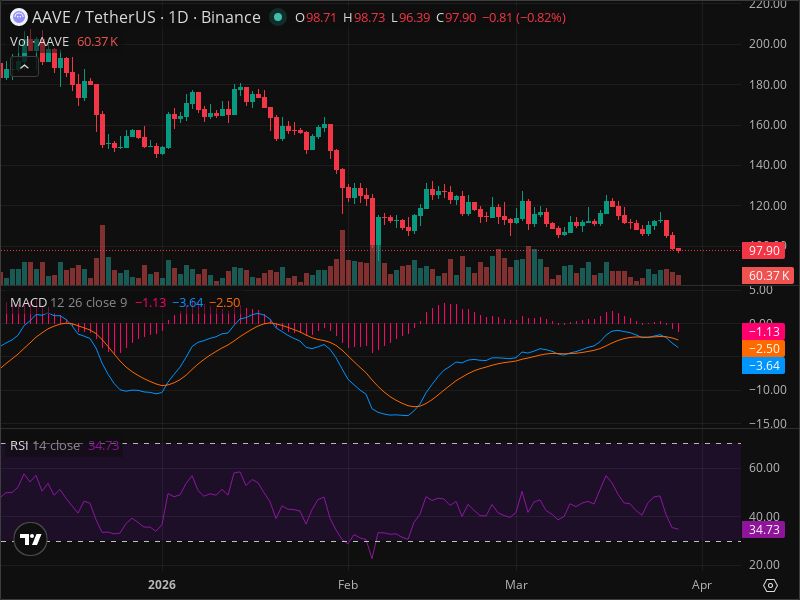The height and width of the screenshot is (600, 800).
Task: Click the 120.00 price scale label
Action: [x=767, y=206]
